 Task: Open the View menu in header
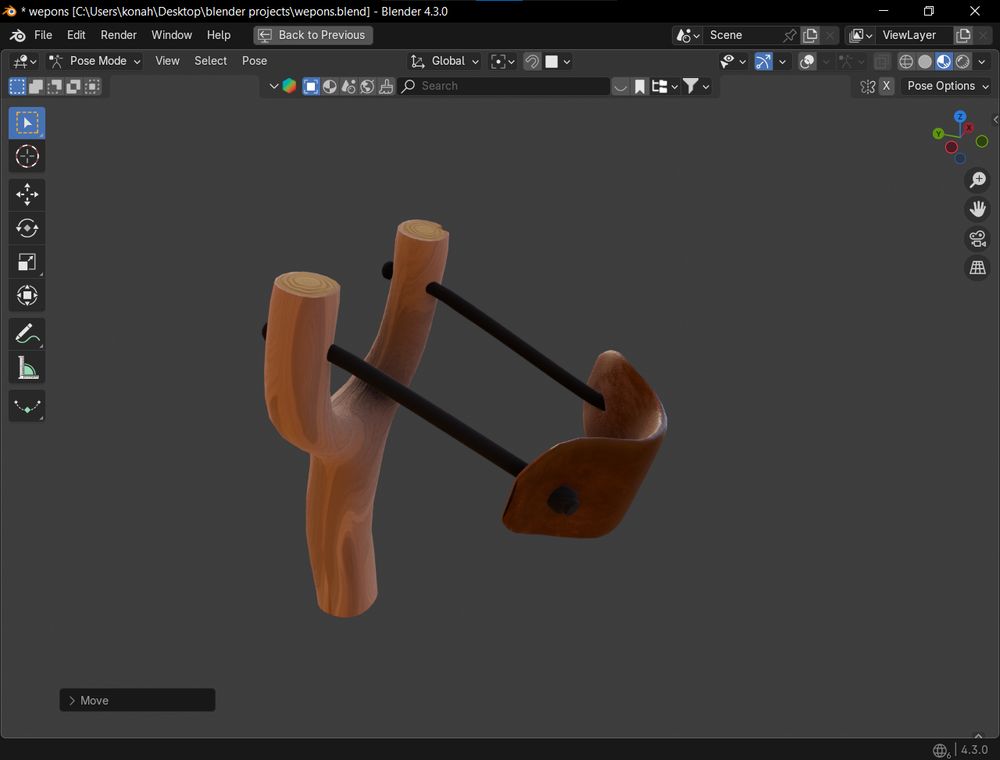pos(167,61)
